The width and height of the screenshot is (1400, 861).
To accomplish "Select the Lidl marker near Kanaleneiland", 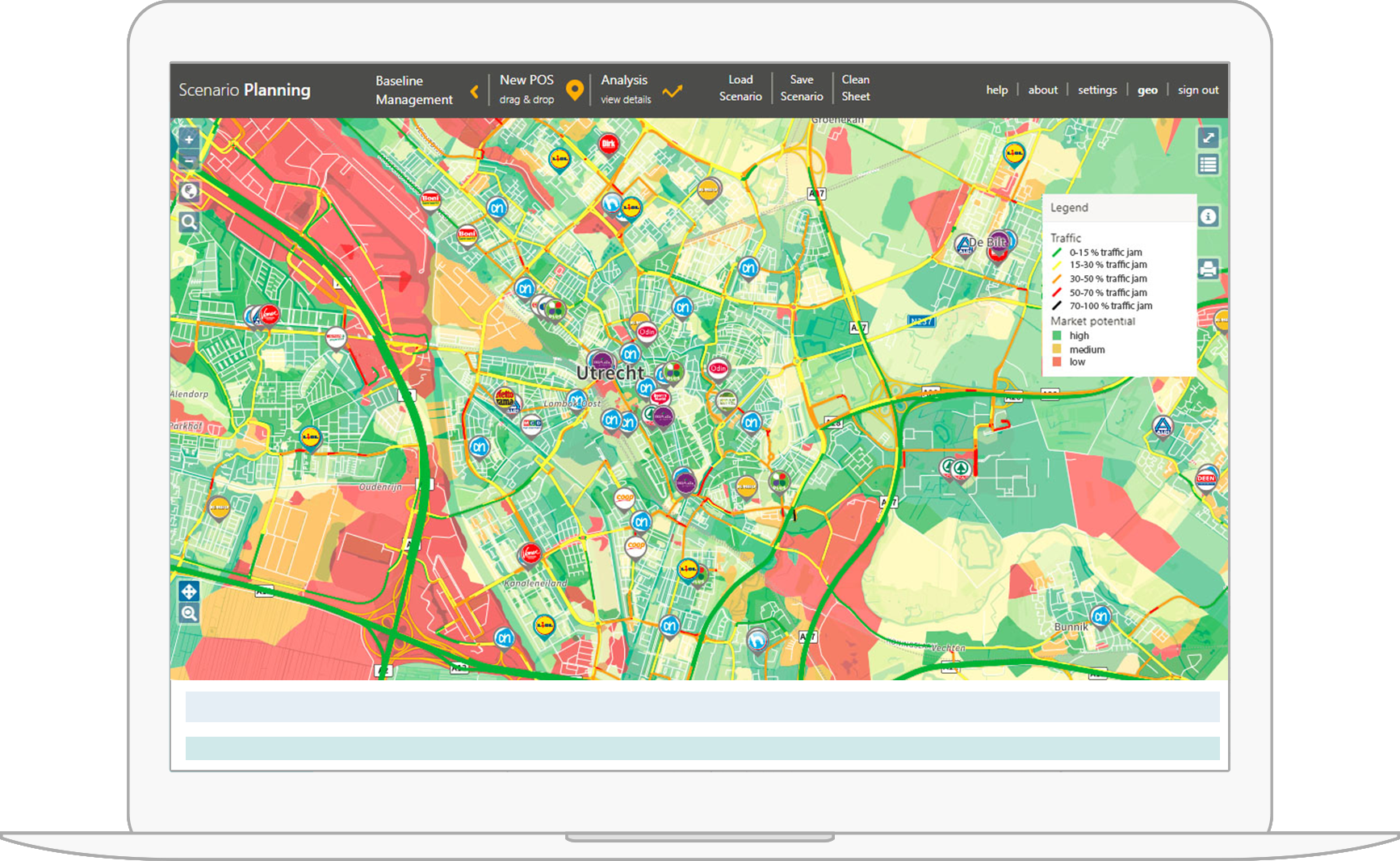I will (x=545, y=625).
